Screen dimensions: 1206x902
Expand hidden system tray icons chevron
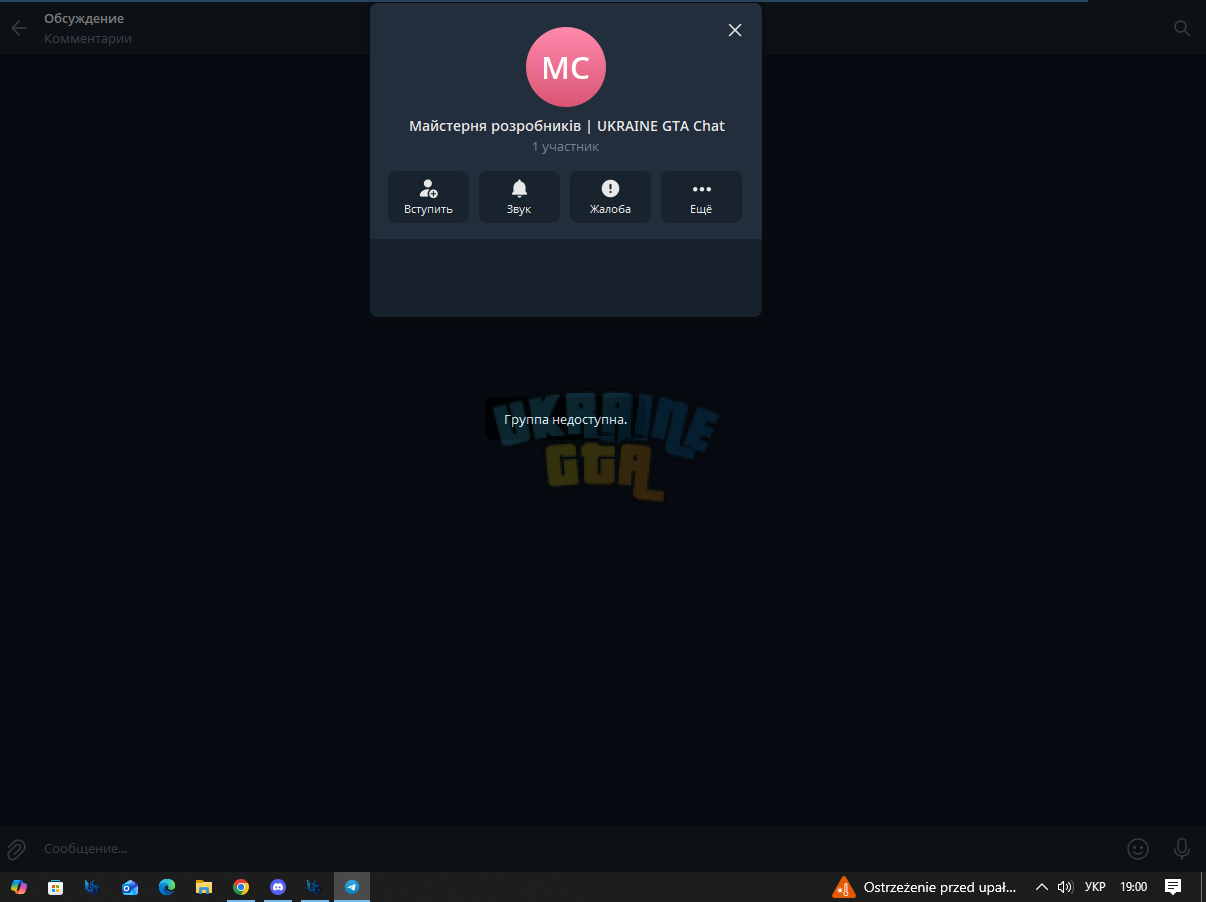(1042, 887)
